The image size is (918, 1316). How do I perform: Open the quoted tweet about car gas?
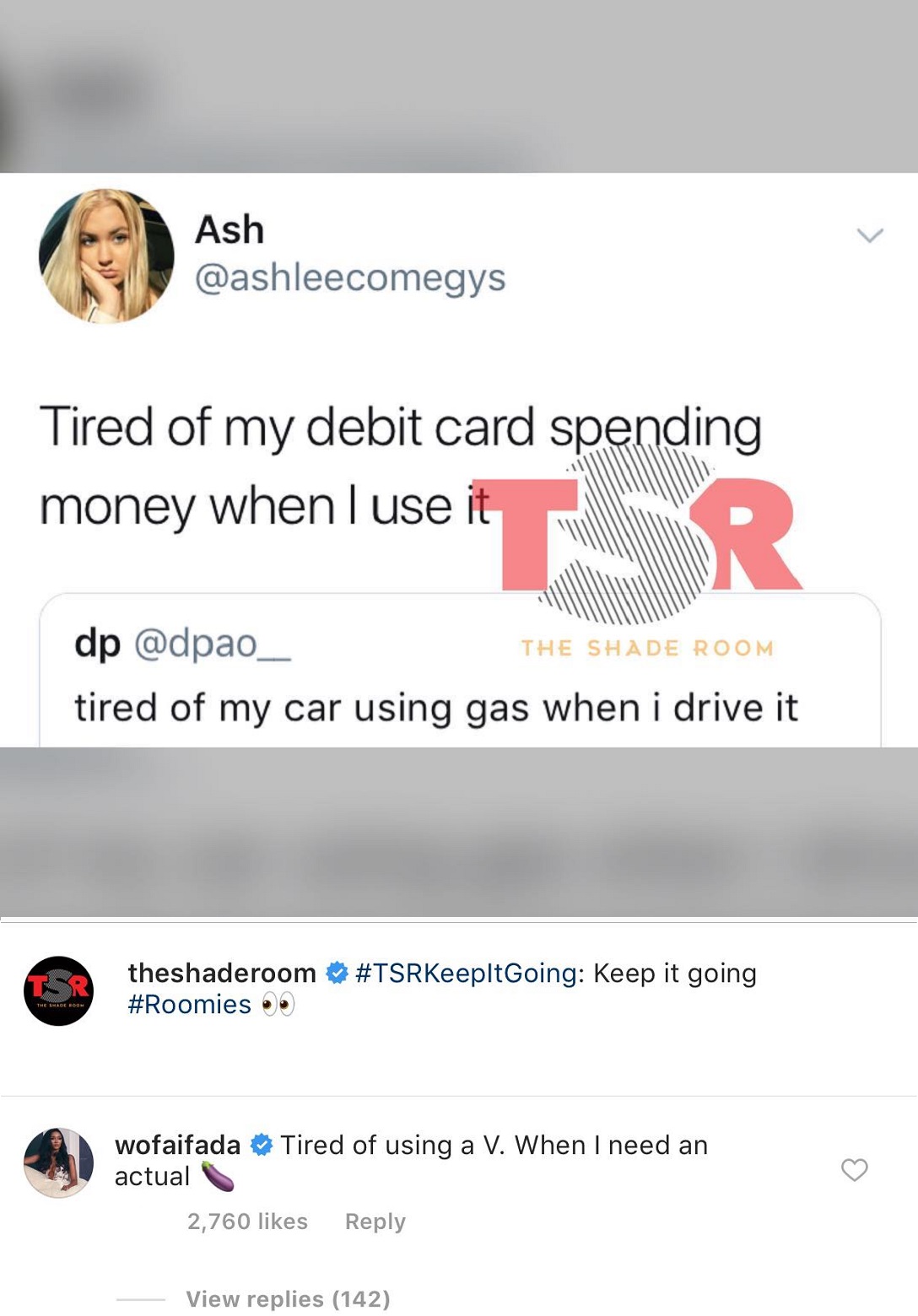pyautogui.click(x=460, y=671)
